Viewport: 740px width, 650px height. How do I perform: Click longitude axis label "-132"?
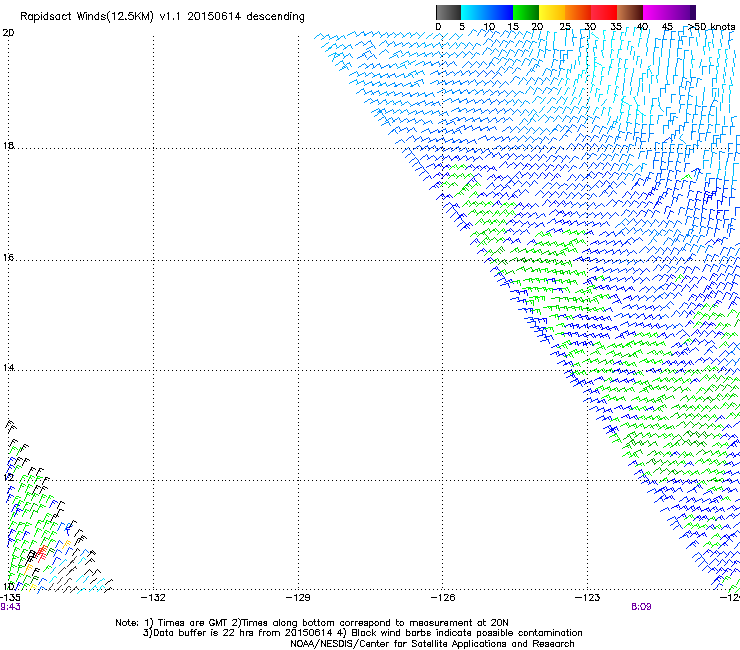(153, 598)
